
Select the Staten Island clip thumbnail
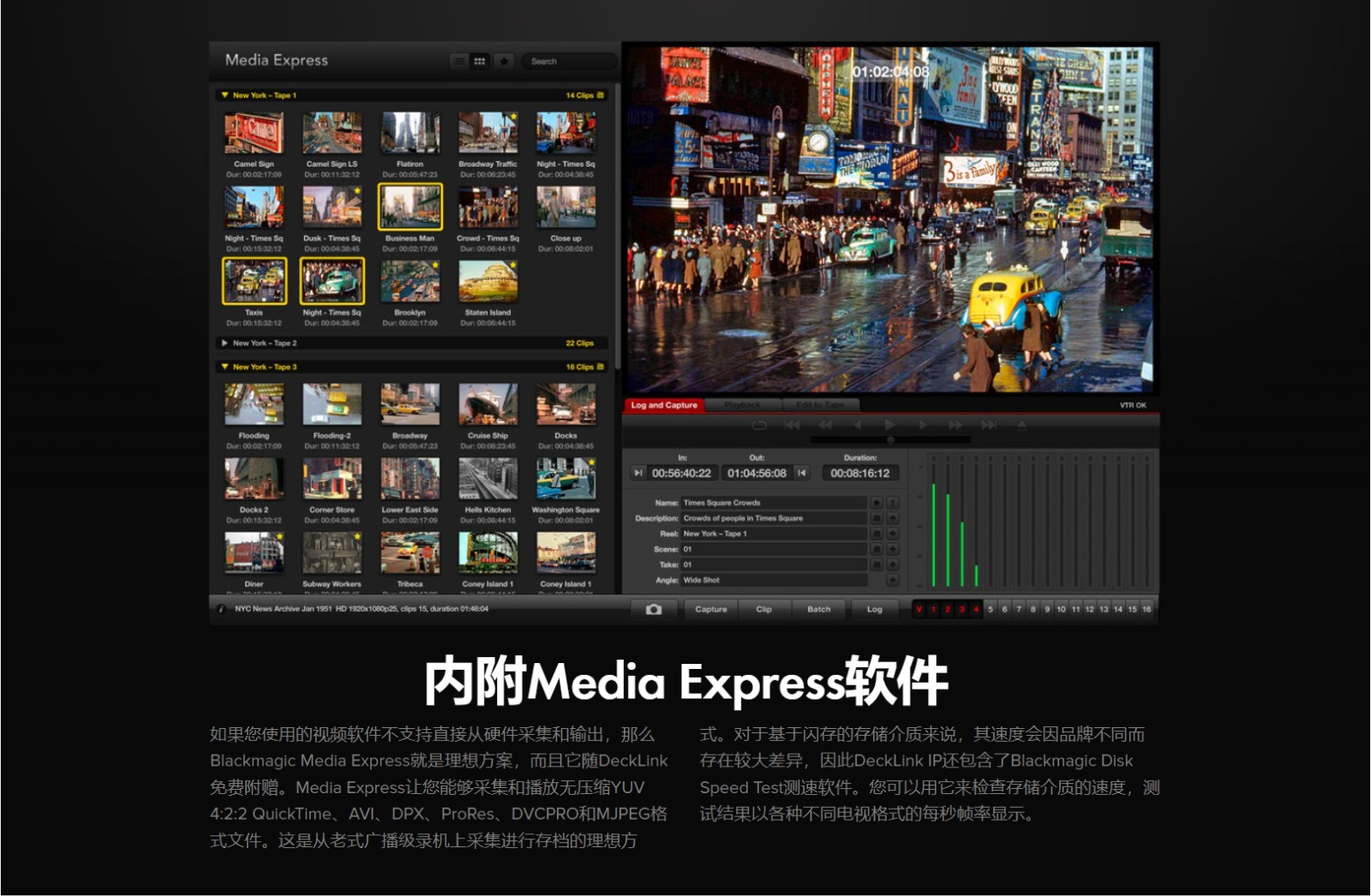coord(488,281)
